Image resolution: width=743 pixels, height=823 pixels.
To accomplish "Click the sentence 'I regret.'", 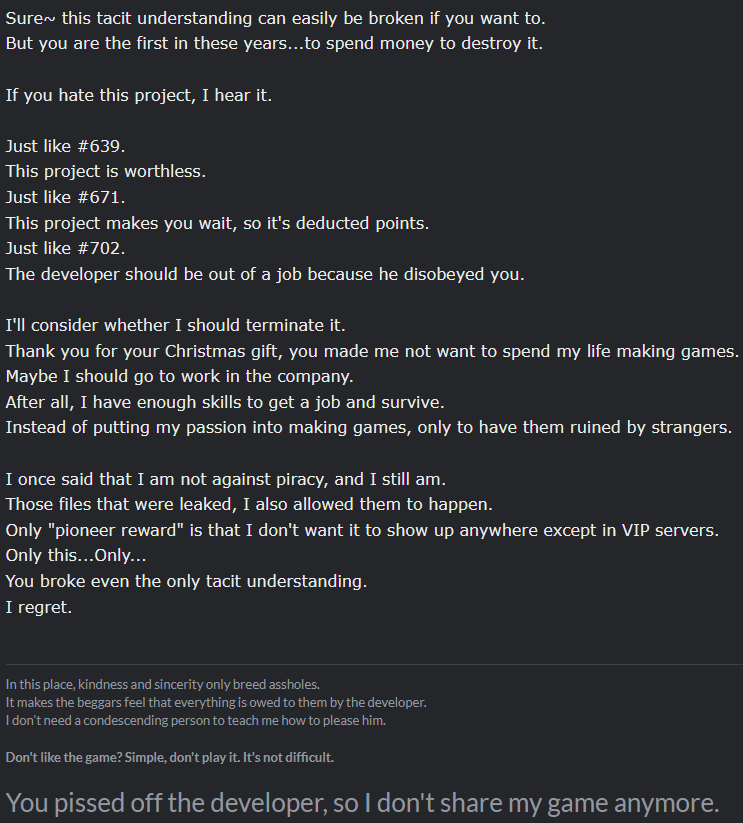I will [38, 607].
